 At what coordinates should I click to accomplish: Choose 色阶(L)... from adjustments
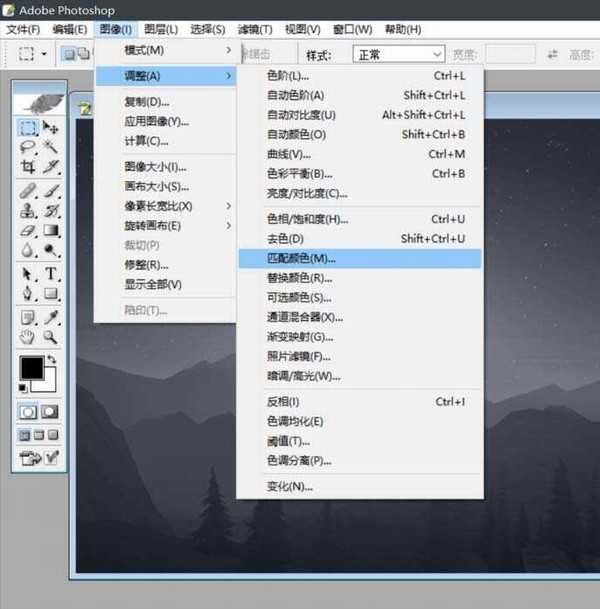pos(360,76)
